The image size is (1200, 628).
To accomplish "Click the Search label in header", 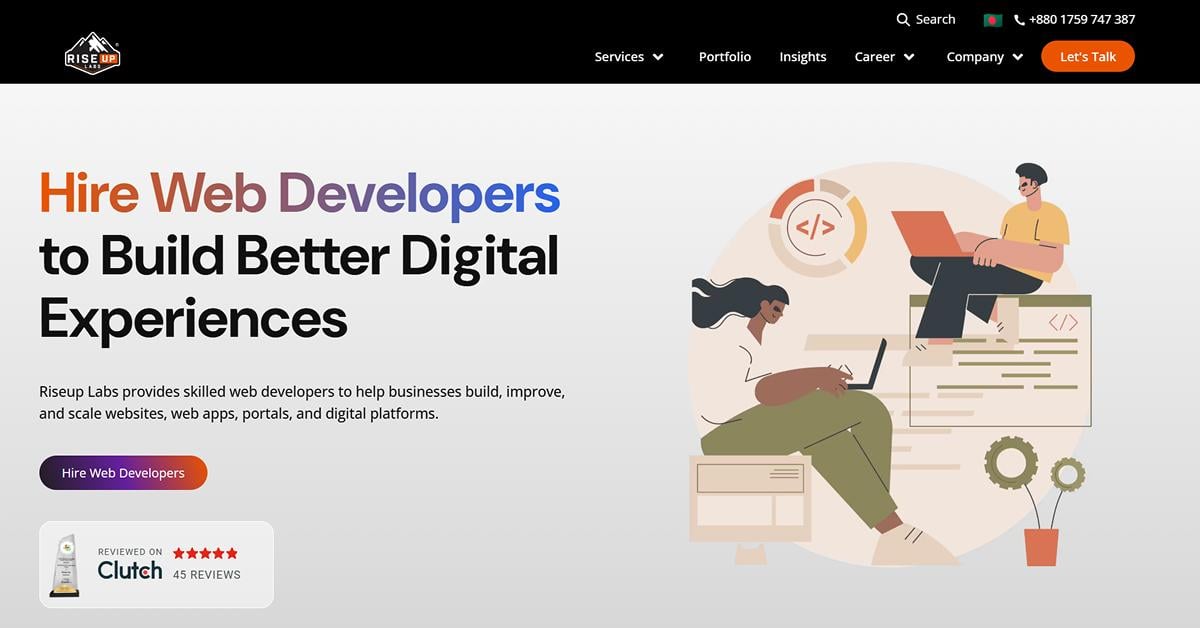I will tap(935, 19).
